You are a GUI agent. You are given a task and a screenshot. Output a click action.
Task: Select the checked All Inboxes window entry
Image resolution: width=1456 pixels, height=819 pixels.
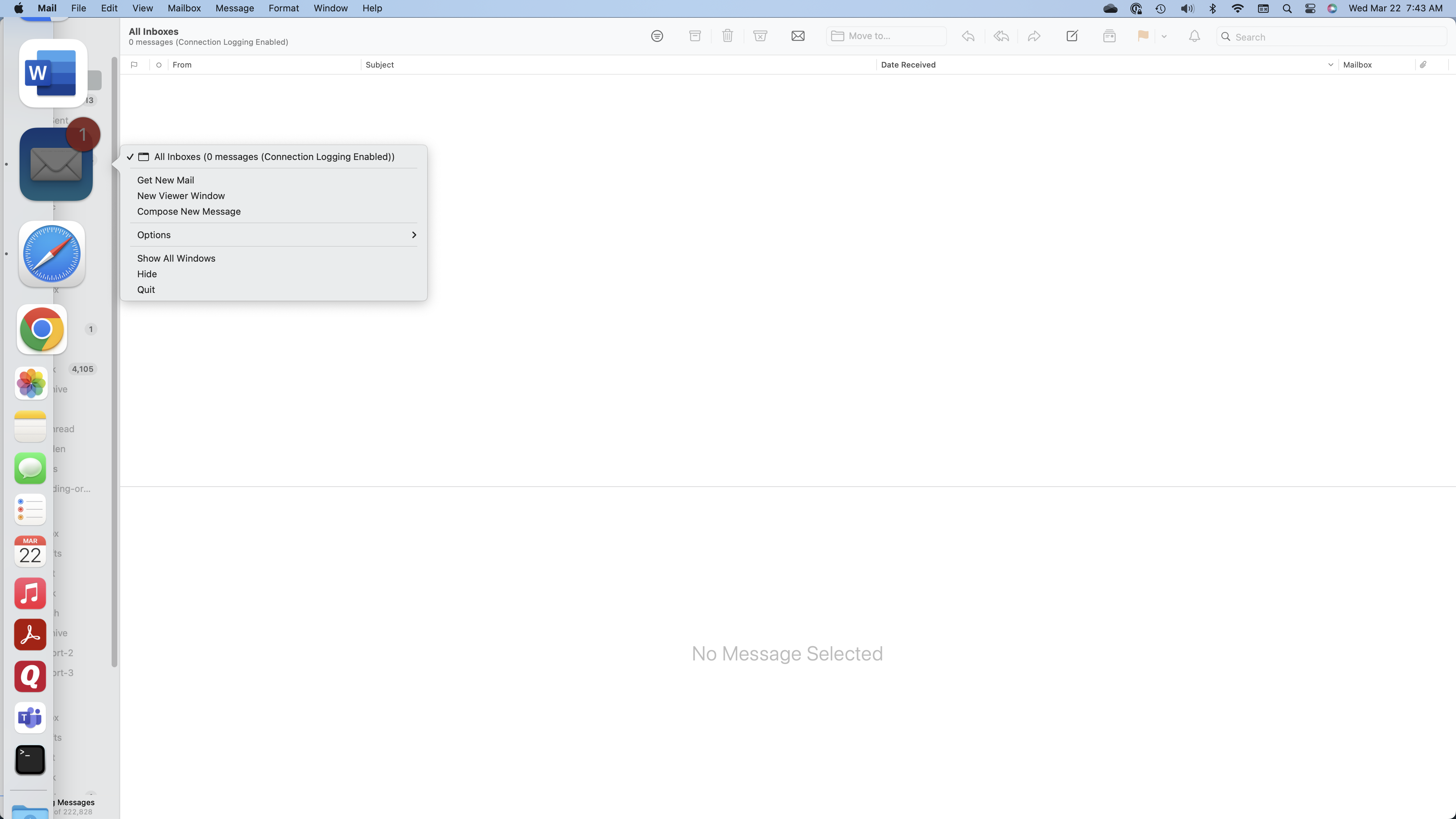tap(274, 156)
